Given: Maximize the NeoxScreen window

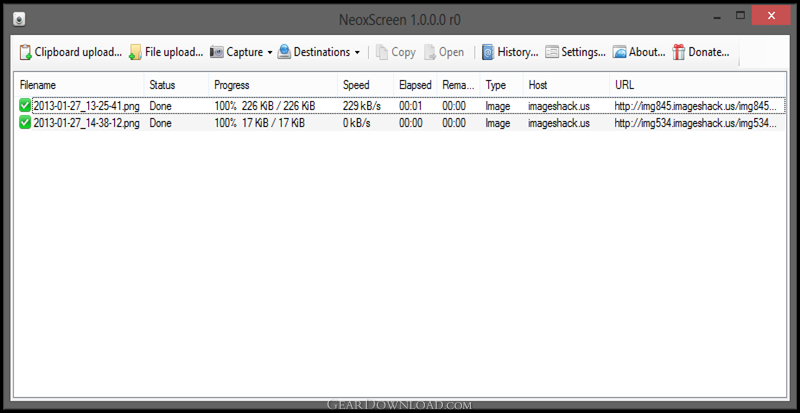Looking at the screenshot, I should point(740,16).
